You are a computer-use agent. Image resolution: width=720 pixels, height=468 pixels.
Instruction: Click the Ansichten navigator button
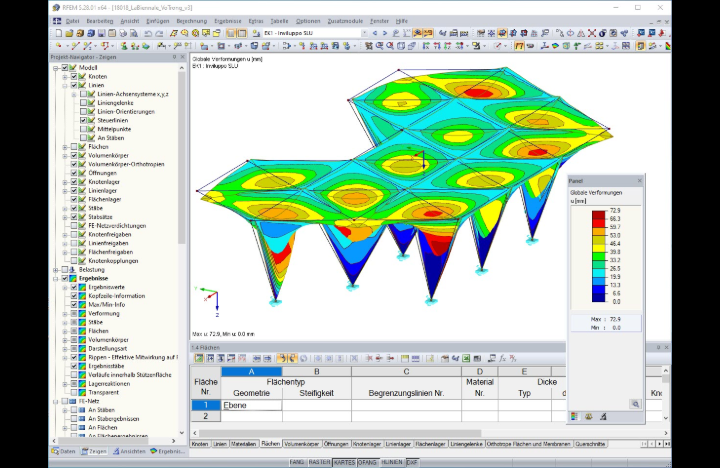pyautogui.click(x=129, y=451)
